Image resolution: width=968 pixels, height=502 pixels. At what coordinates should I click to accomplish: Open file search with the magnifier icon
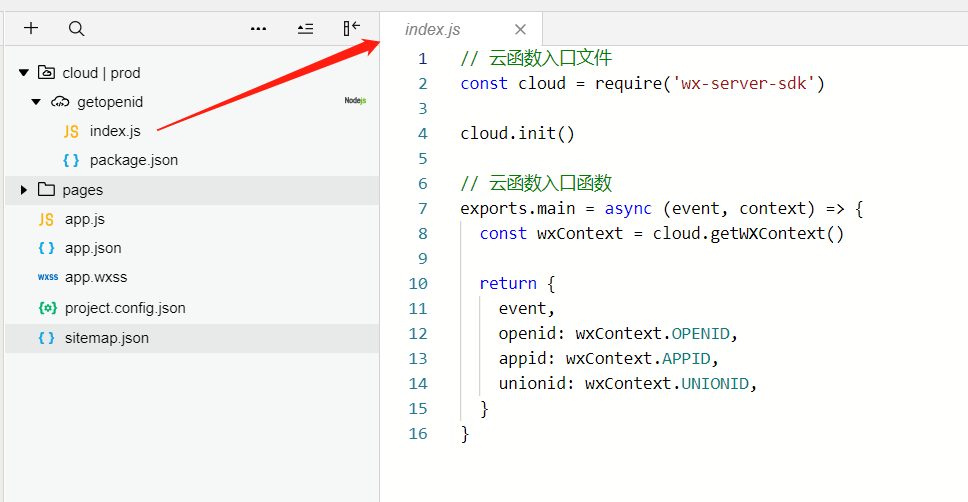click(77, 28)
